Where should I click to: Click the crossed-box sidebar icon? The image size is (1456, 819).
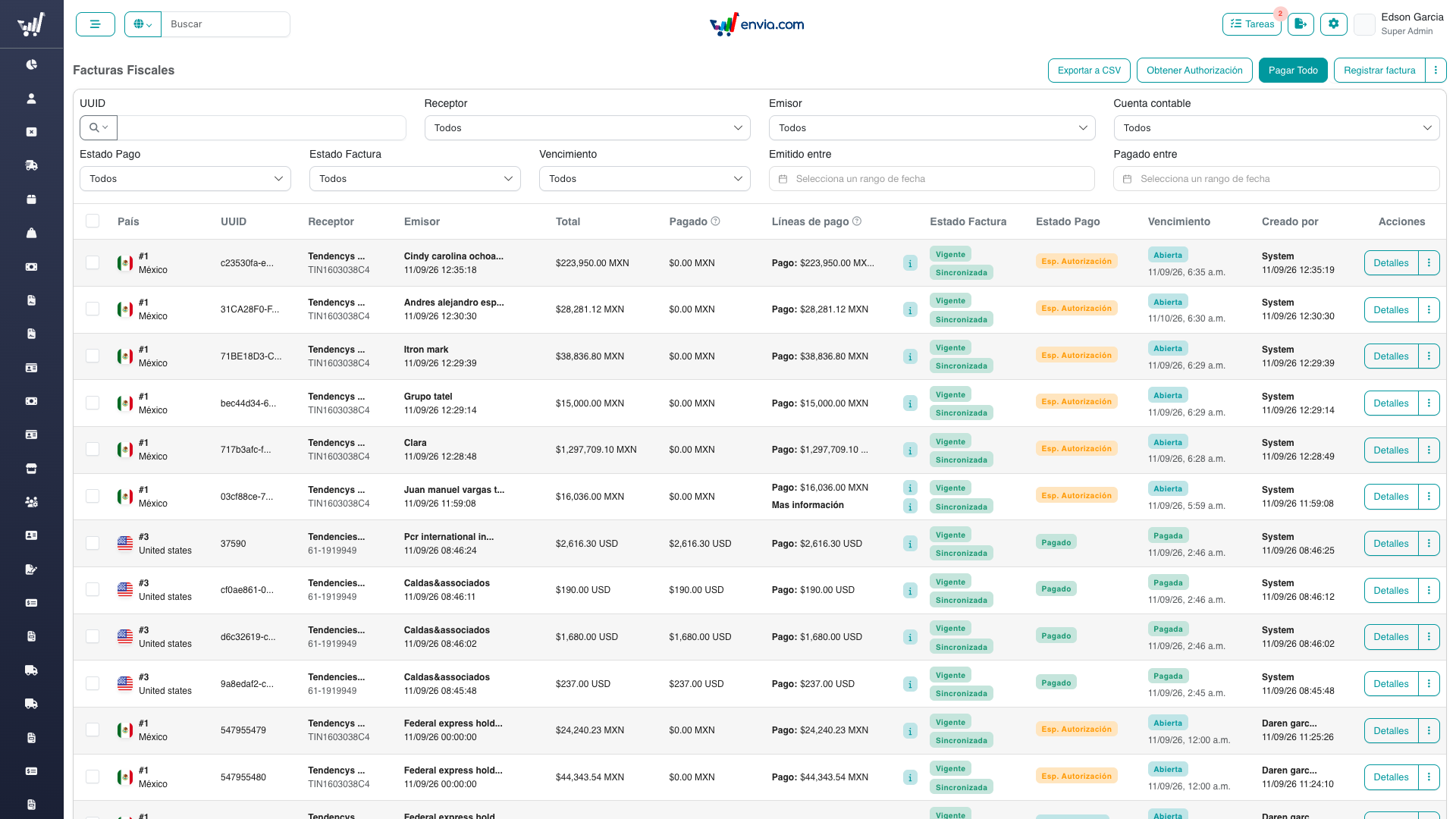point(31,132)
